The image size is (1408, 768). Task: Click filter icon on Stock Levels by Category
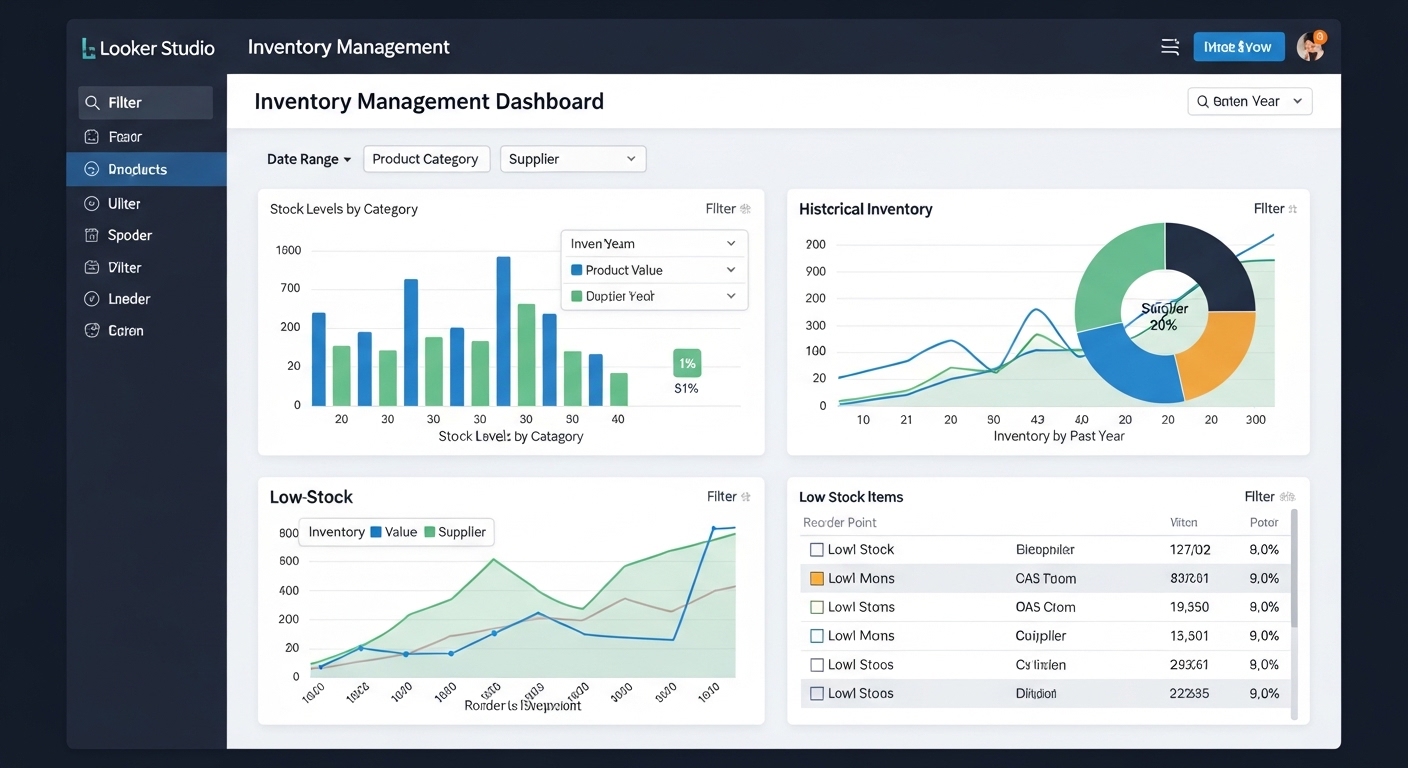[x=745, y=209]
